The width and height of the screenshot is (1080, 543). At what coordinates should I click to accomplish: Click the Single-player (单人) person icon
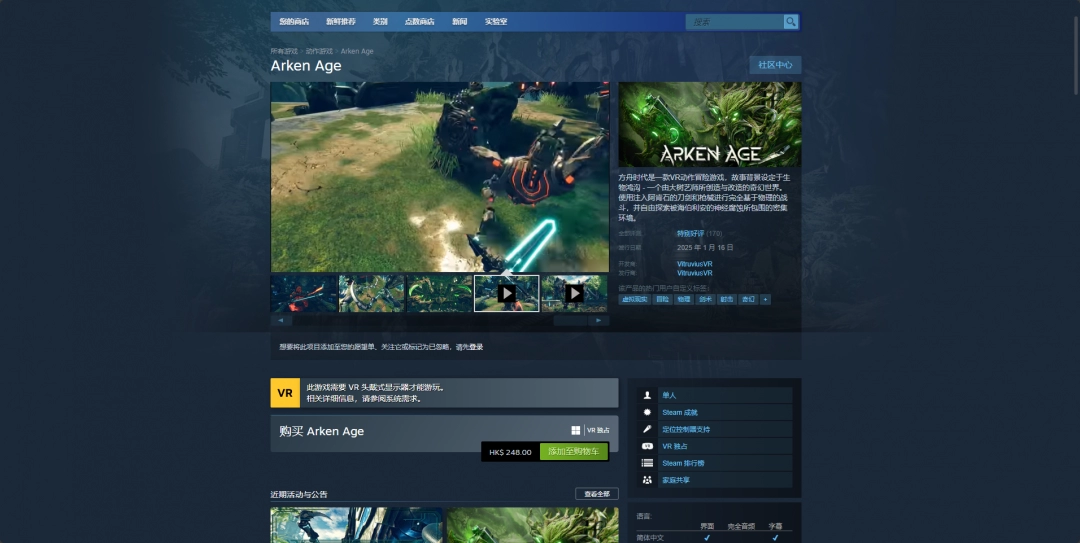pos(647,396)
